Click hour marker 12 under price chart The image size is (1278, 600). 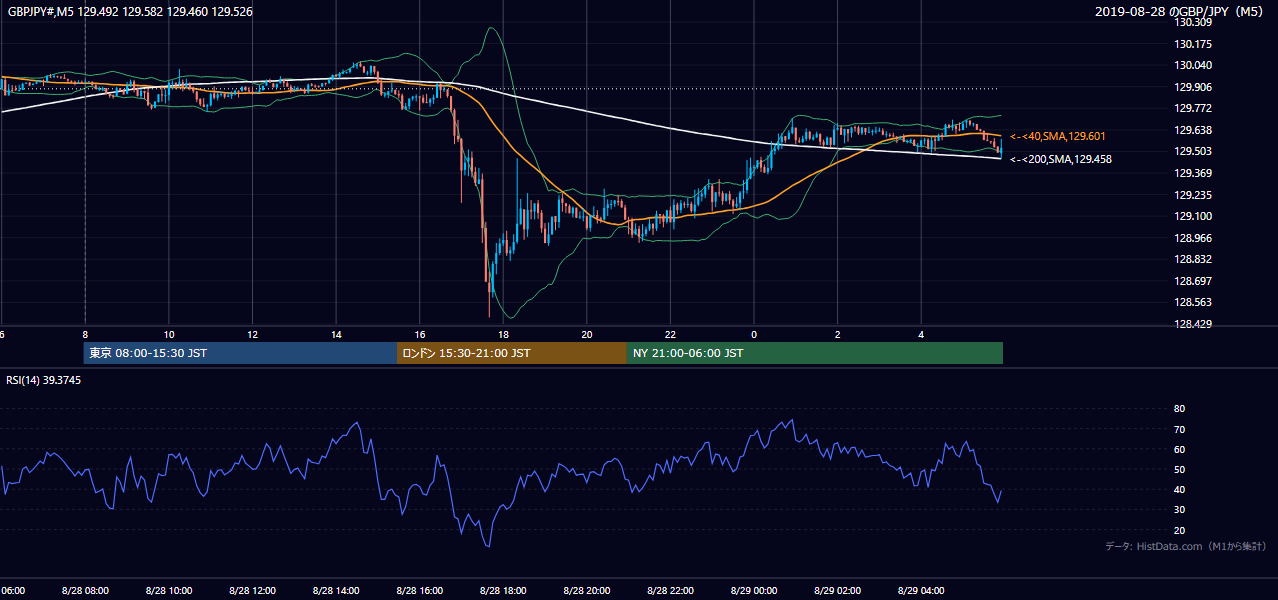pos(253,334)
